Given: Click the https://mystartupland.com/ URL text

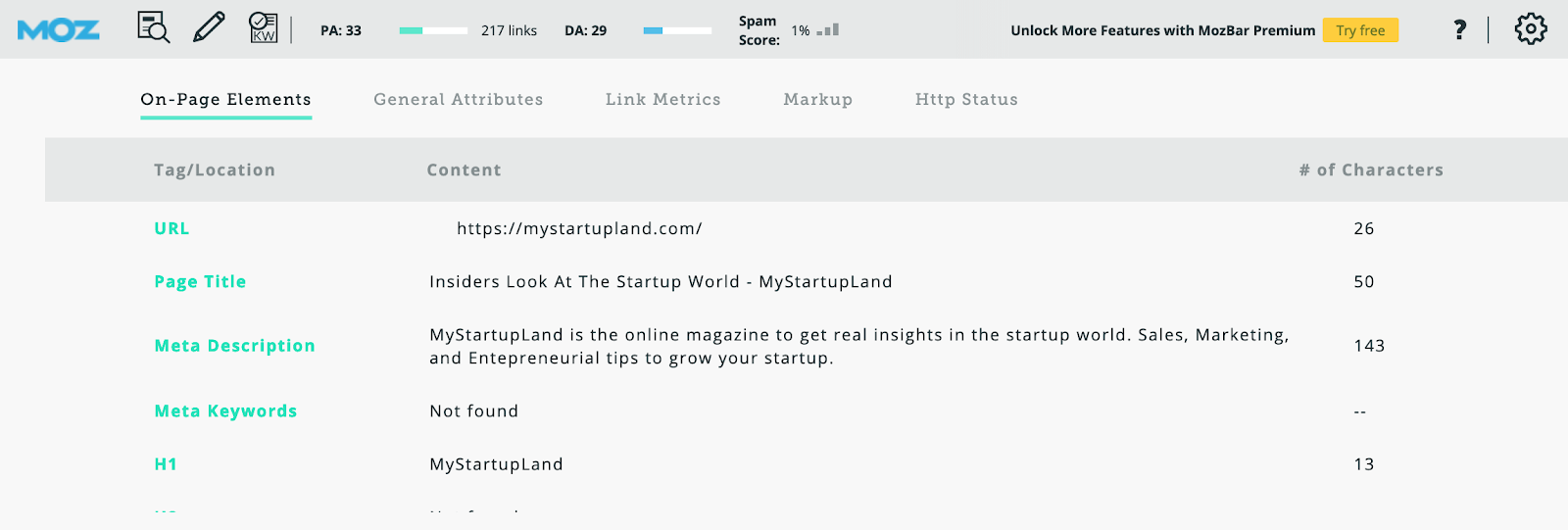Looking at the screenshot, I should [579, 228].
